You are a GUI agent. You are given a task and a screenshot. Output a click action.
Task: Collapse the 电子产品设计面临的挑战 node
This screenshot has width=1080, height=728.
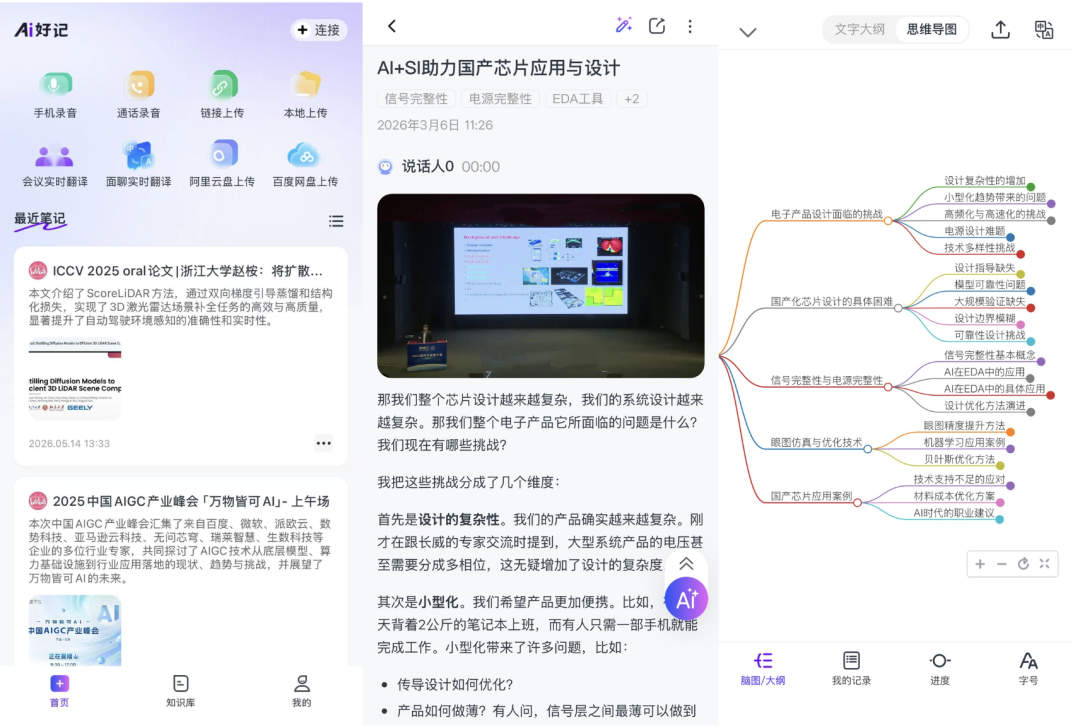(888, 221)
